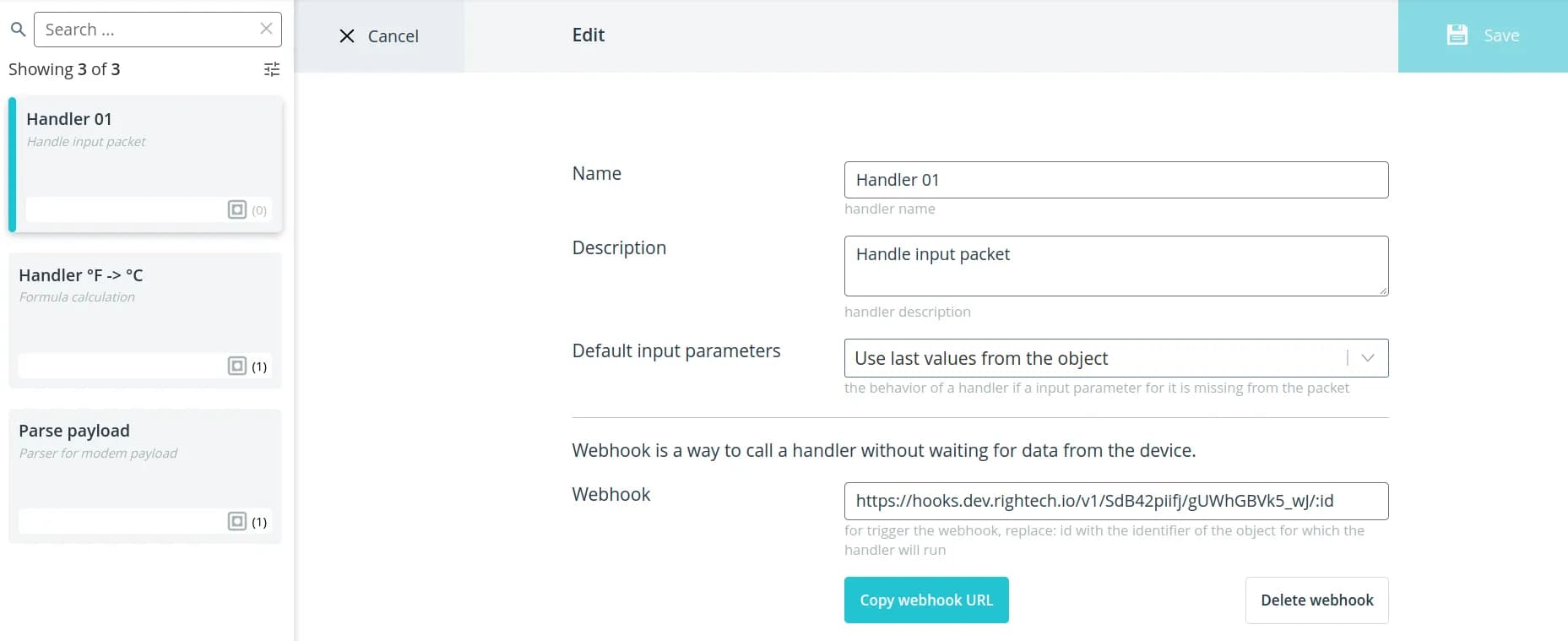The height and width of the screenshot is (641, 1568).
Task: Open the list filter settings icon
Action: 272,69
